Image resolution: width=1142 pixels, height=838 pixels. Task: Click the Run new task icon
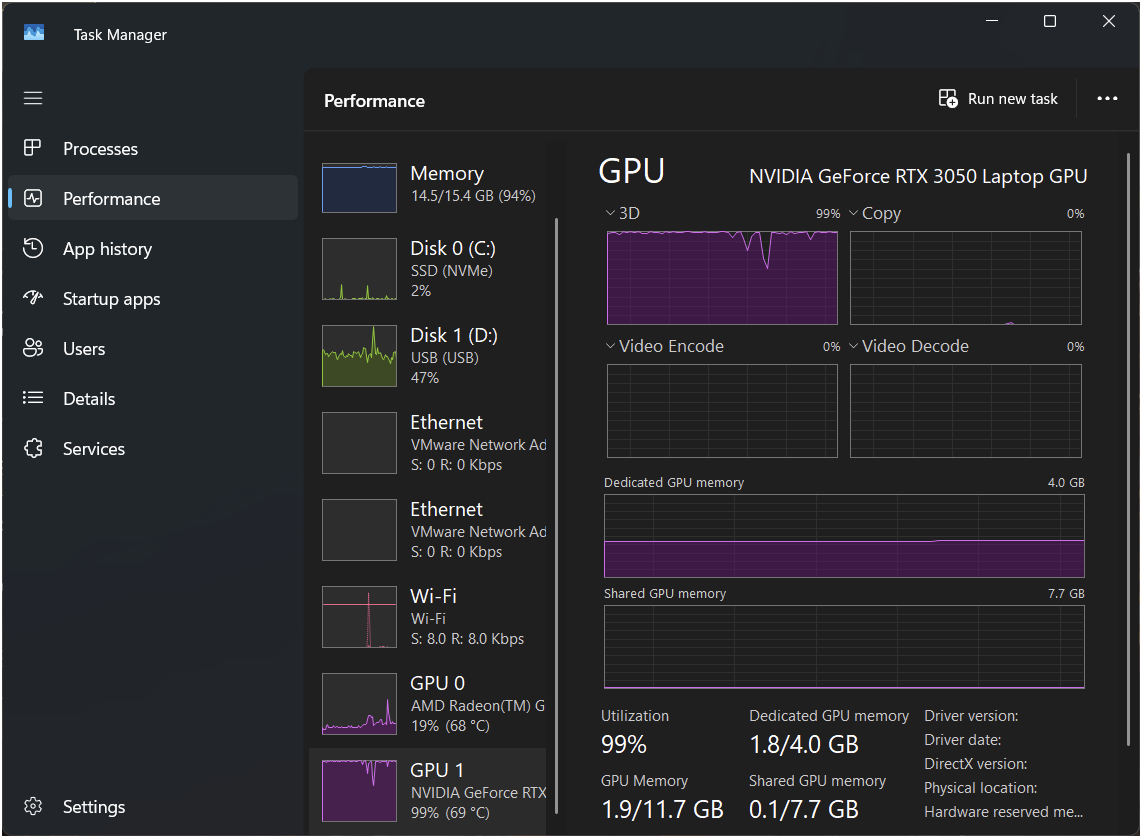[948, 98]
